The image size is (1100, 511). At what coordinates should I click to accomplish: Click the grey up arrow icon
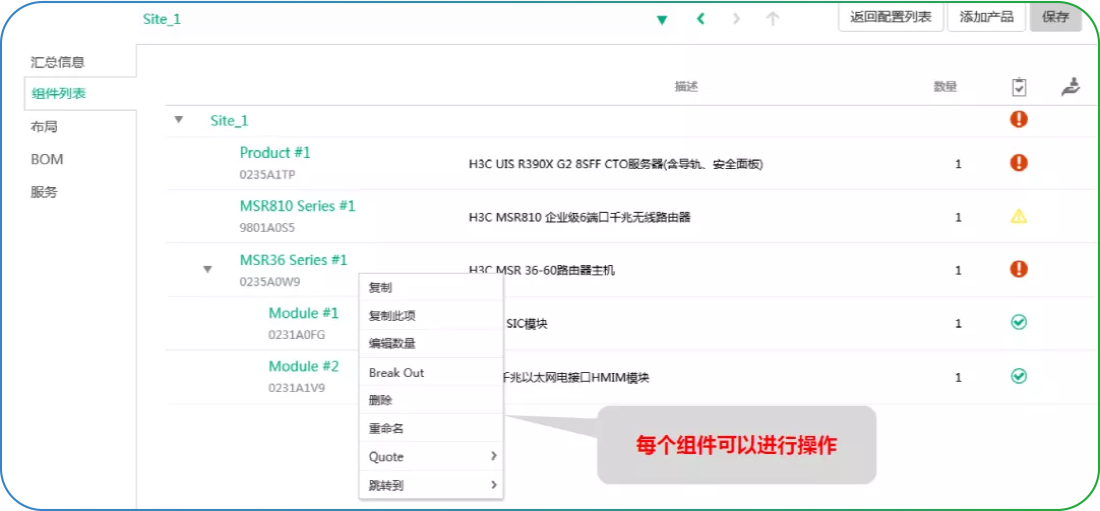pos(772,19)
